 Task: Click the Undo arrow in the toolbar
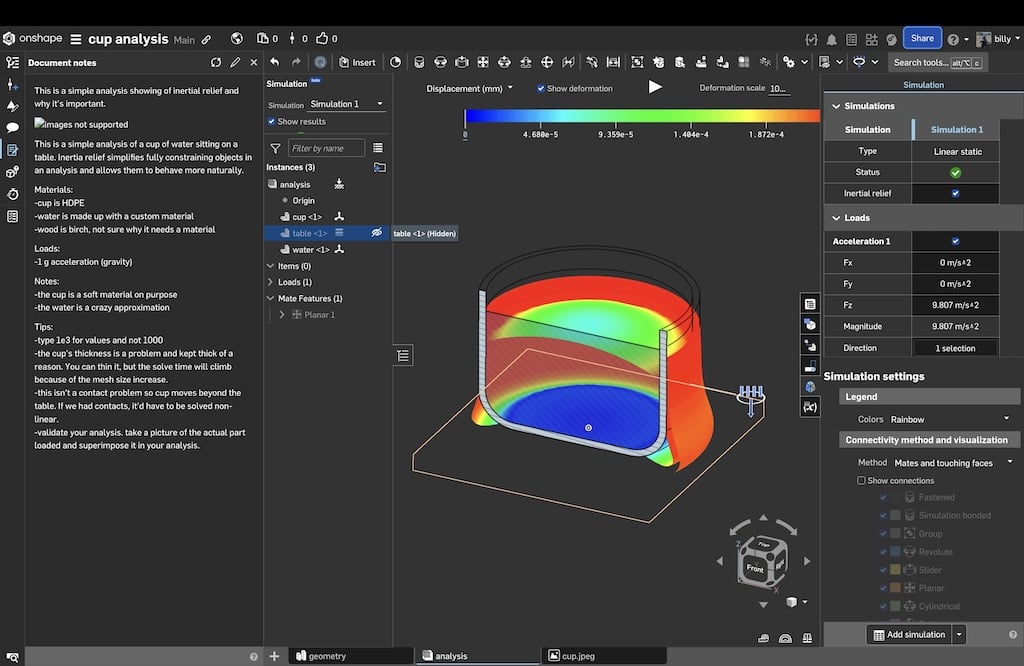click(x=275, y=62)
